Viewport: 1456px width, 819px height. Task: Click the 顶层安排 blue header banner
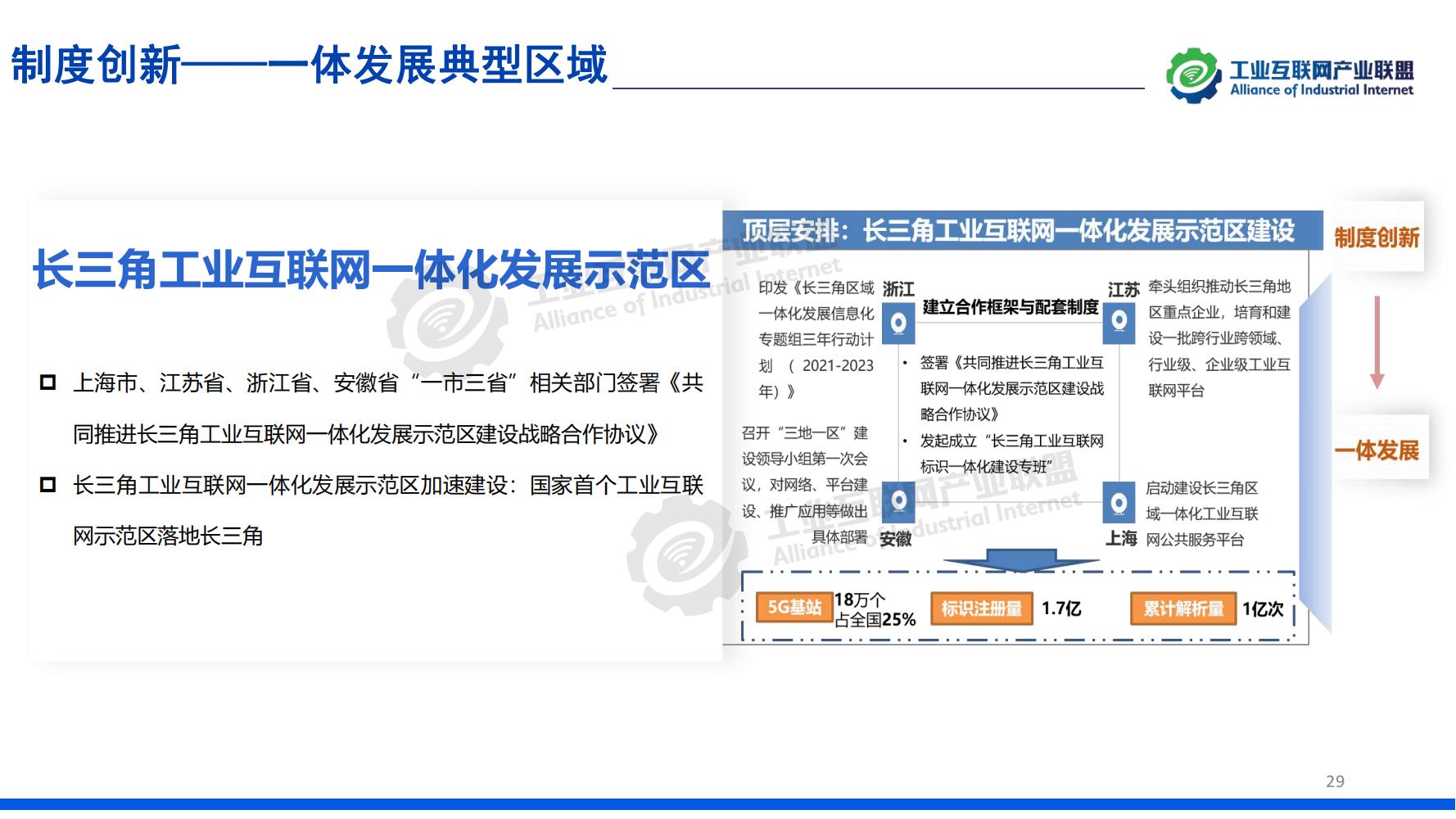click(1024, 229)
